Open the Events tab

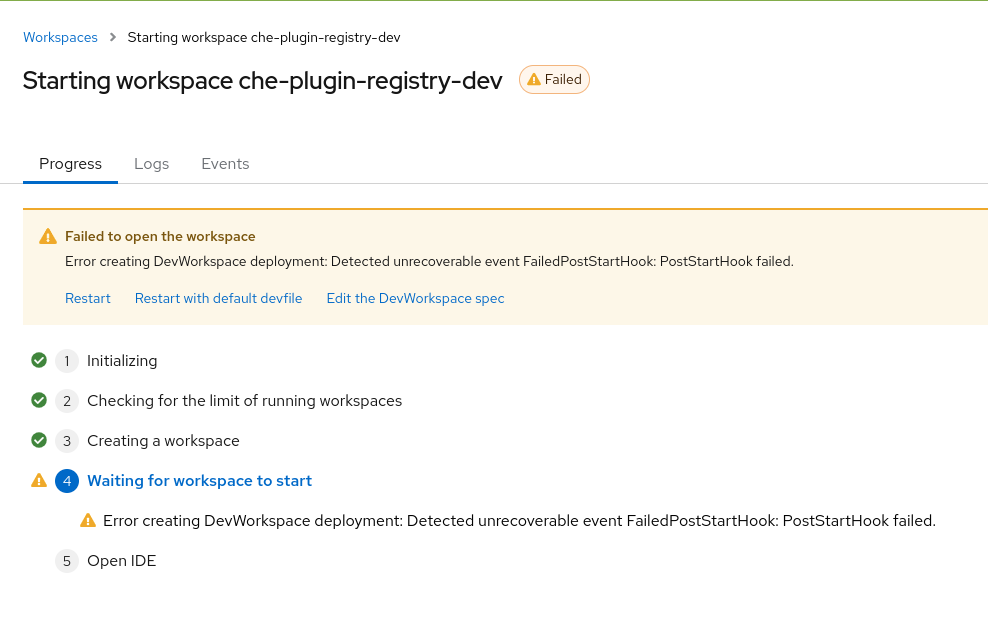point(225,164)
